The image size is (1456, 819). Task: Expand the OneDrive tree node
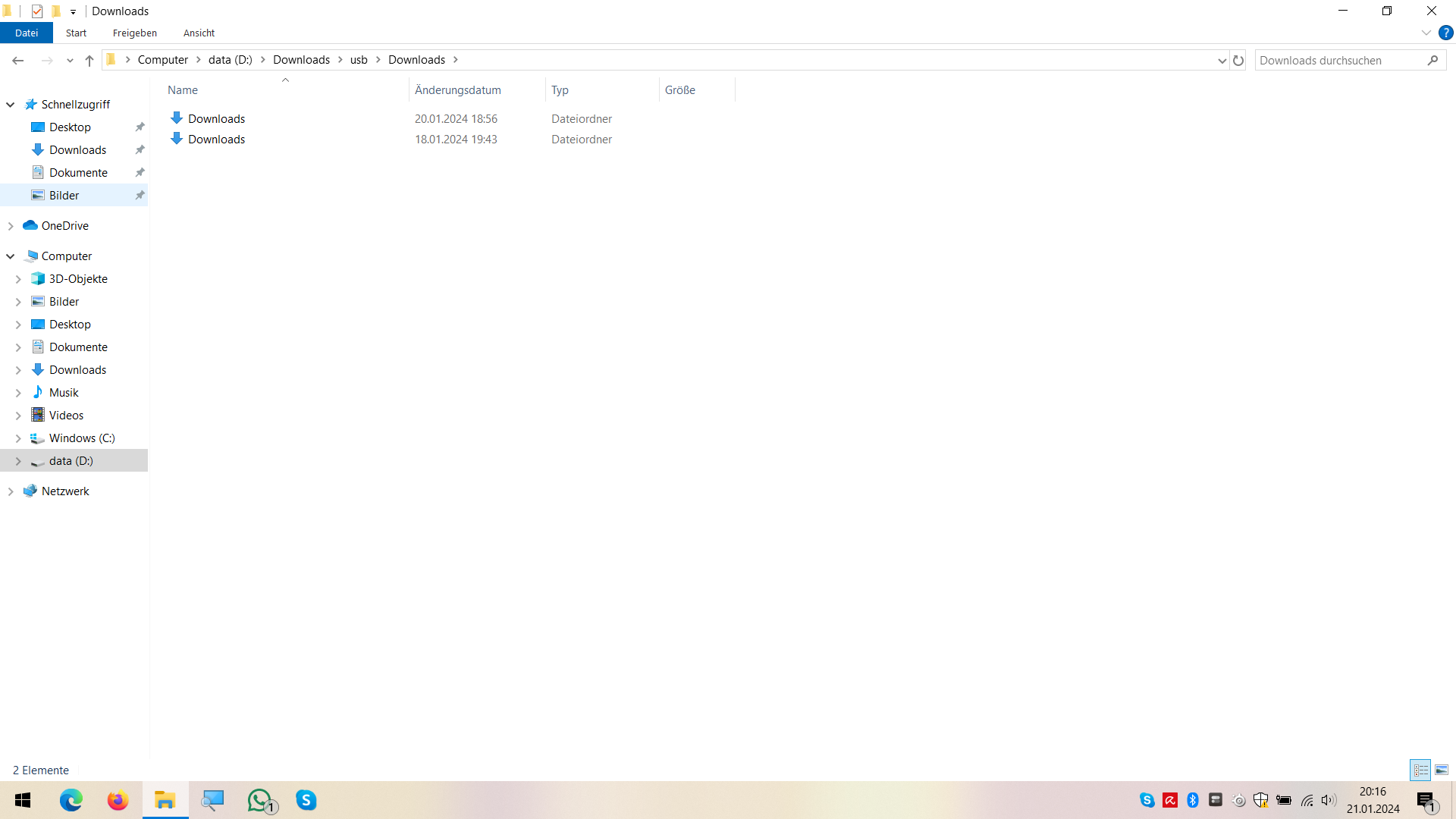(11, 226)
